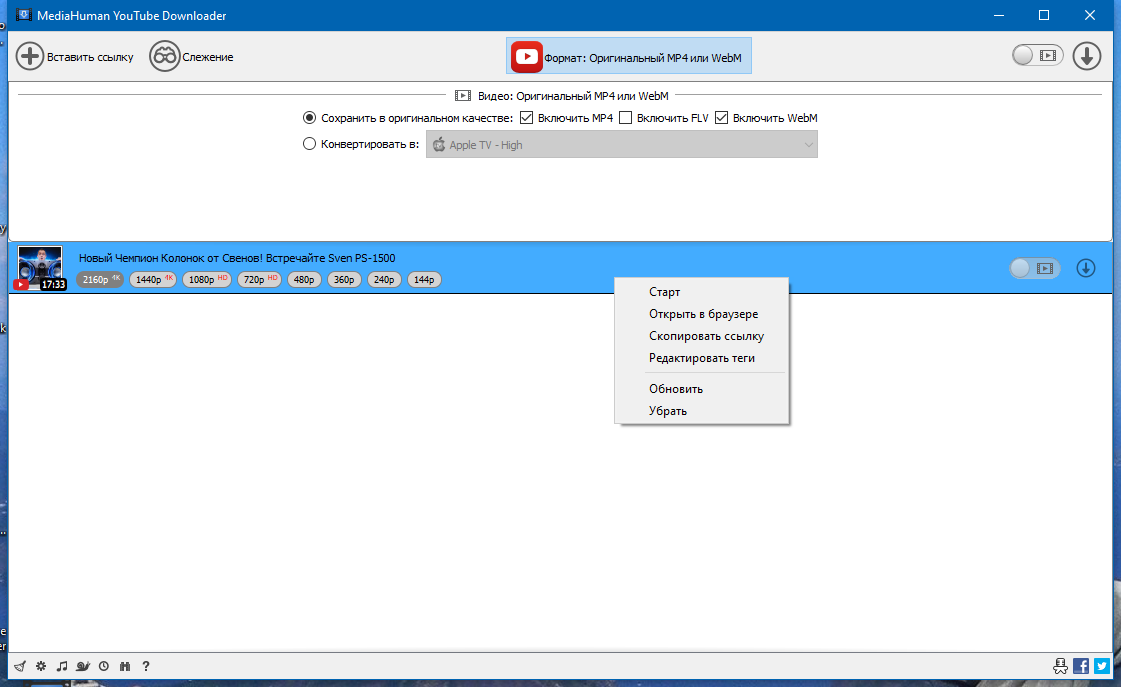Viewport: 1121px width, 687px height.
Task: Choose the 480p quality badge
Action: coord(304,280)
